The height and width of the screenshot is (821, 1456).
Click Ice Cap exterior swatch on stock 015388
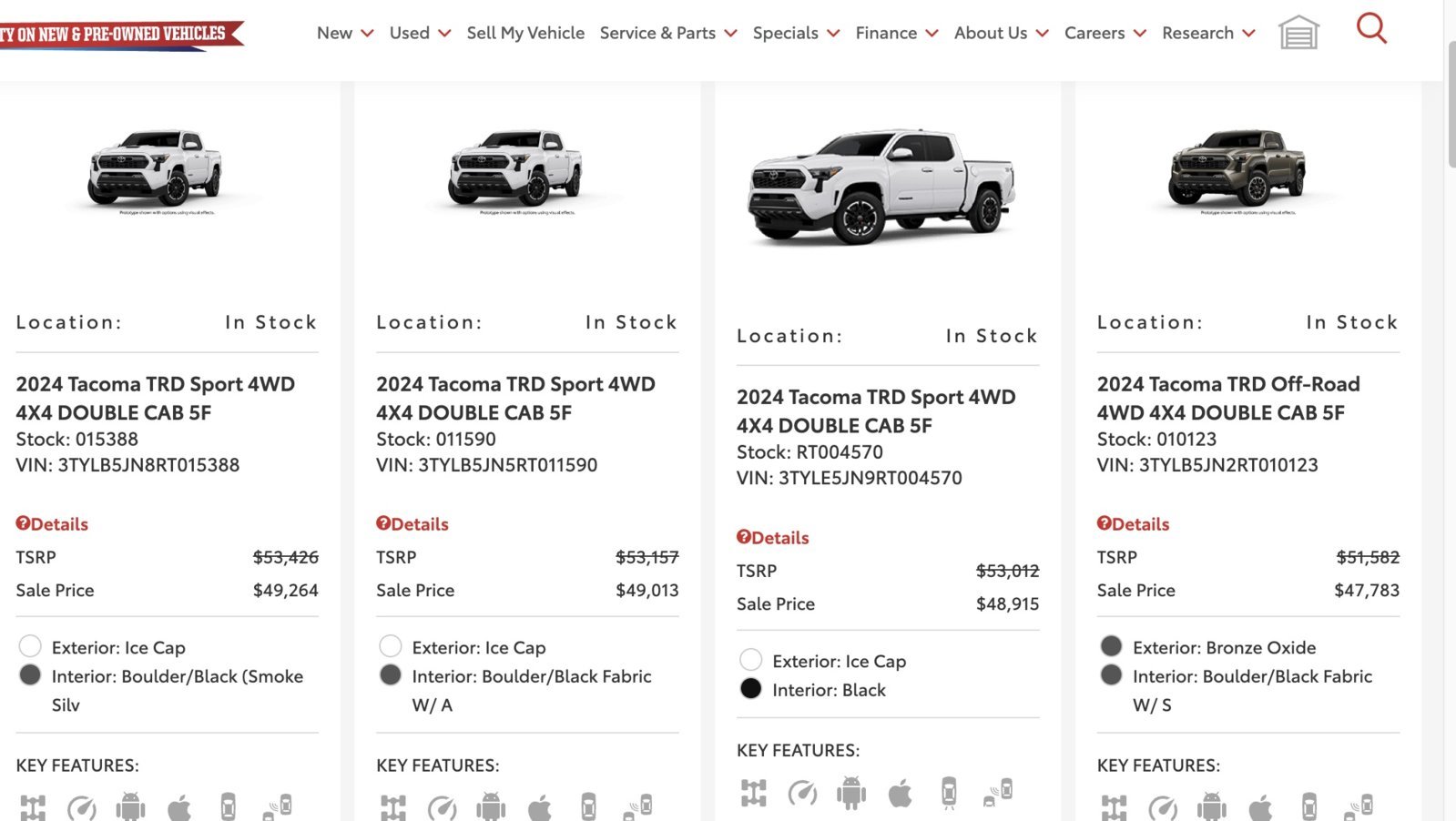(30, 646)
